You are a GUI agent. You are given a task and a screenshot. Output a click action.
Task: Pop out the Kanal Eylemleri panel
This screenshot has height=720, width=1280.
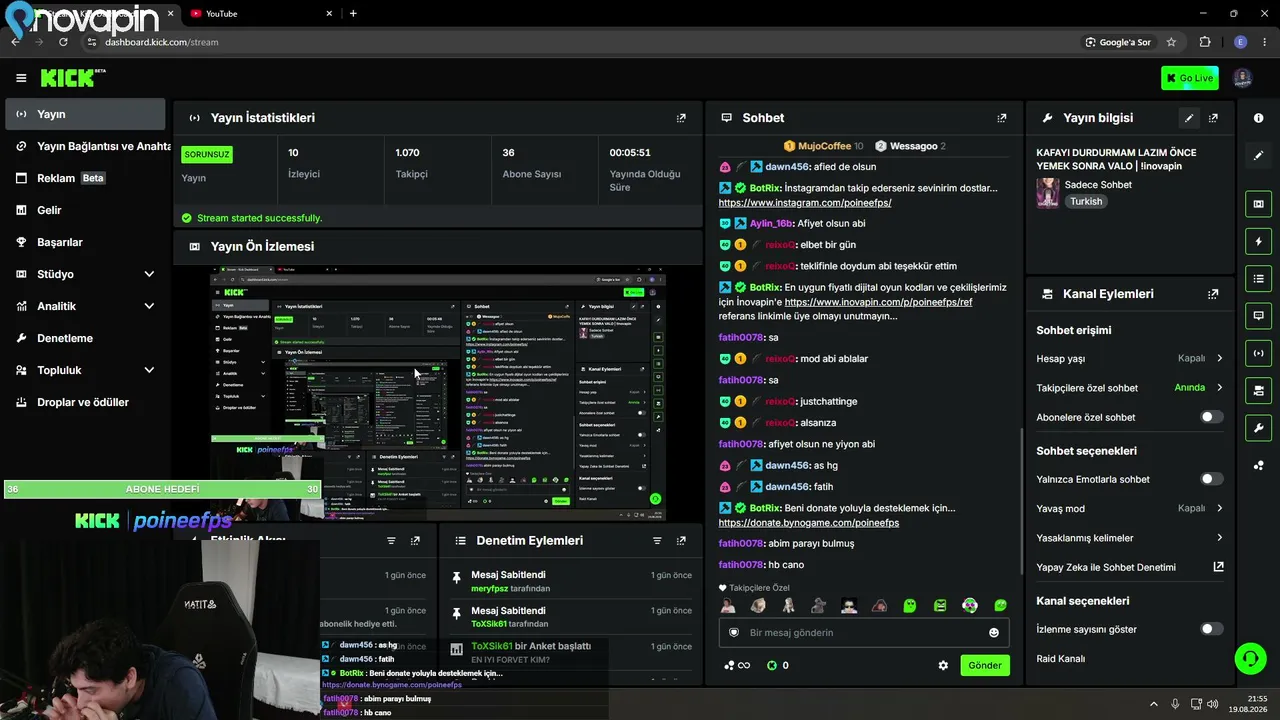(1213, 294)
